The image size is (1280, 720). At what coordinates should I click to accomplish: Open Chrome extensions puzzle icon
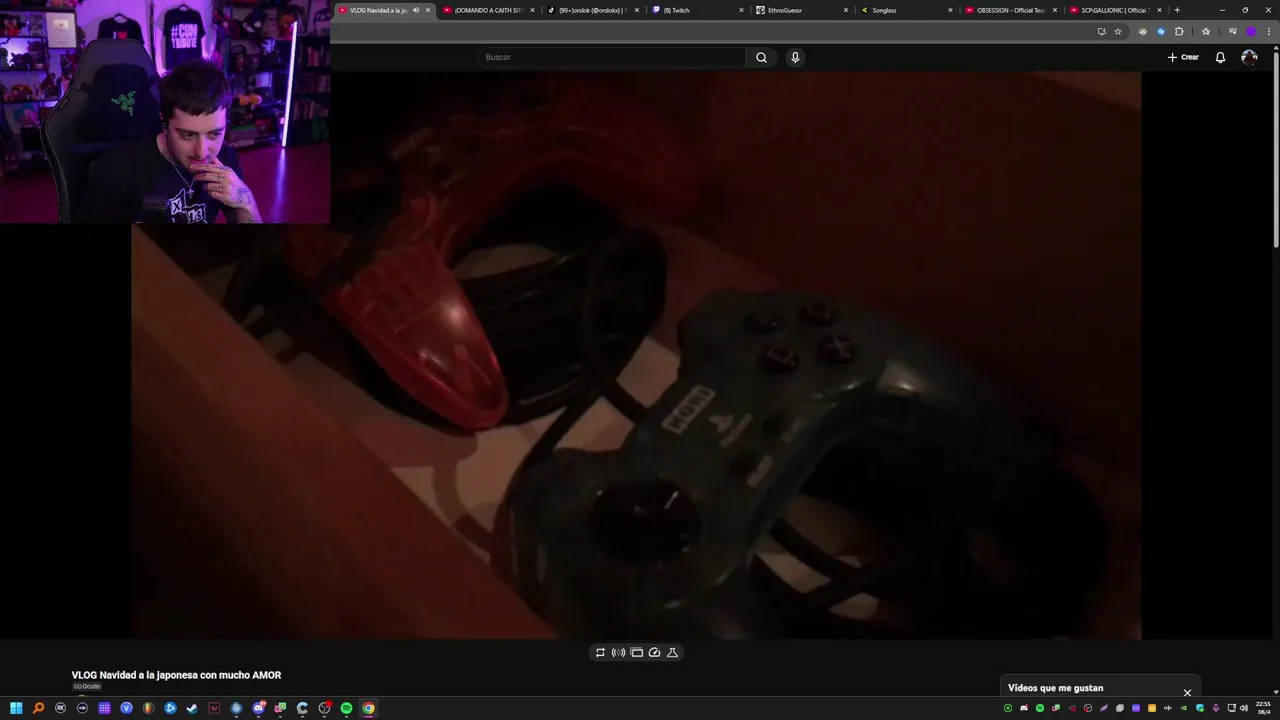pyautogui.click(x=1179, y=31)
